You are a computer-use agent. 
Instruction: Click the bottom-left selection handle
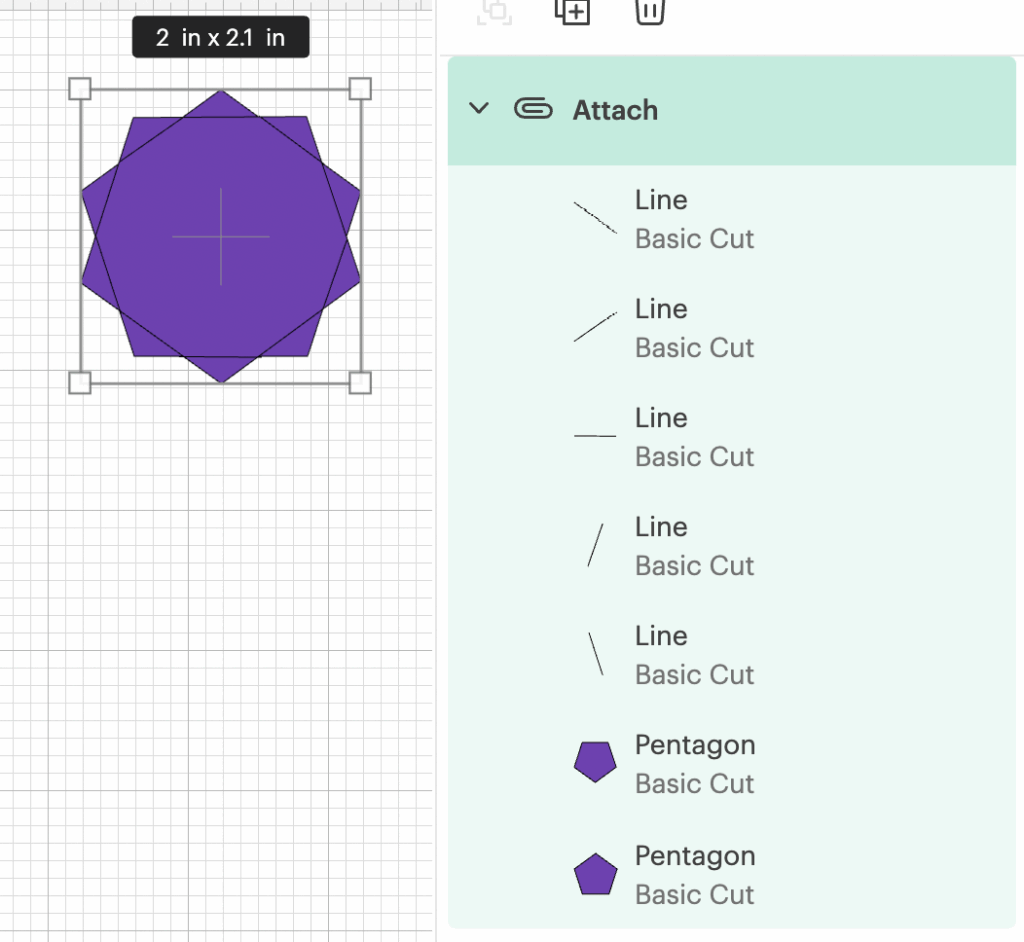point(80,382)
